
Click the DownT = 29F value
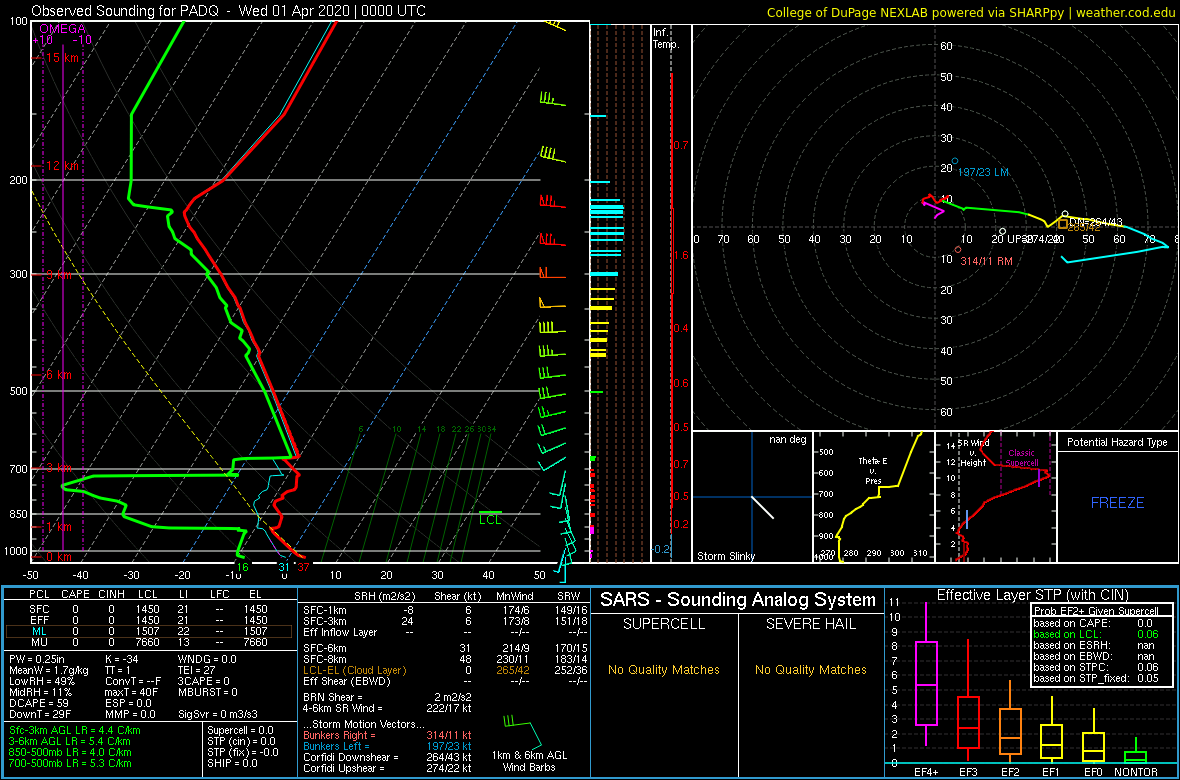point(39,714)
